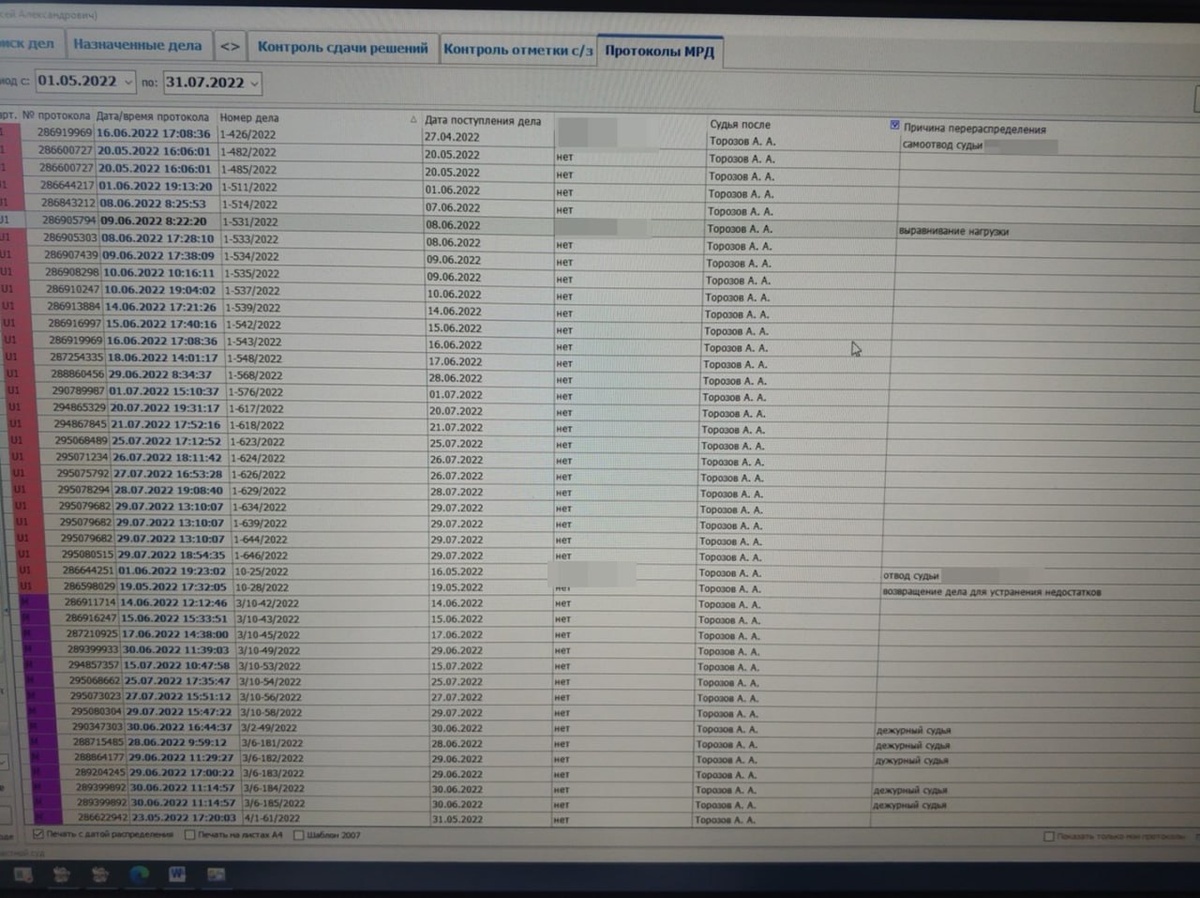Click protocol timestamp 19.05.2022 17:32:05
Image resolution: width=1200 pixels, height=898 pixels.
click(174, 586)
